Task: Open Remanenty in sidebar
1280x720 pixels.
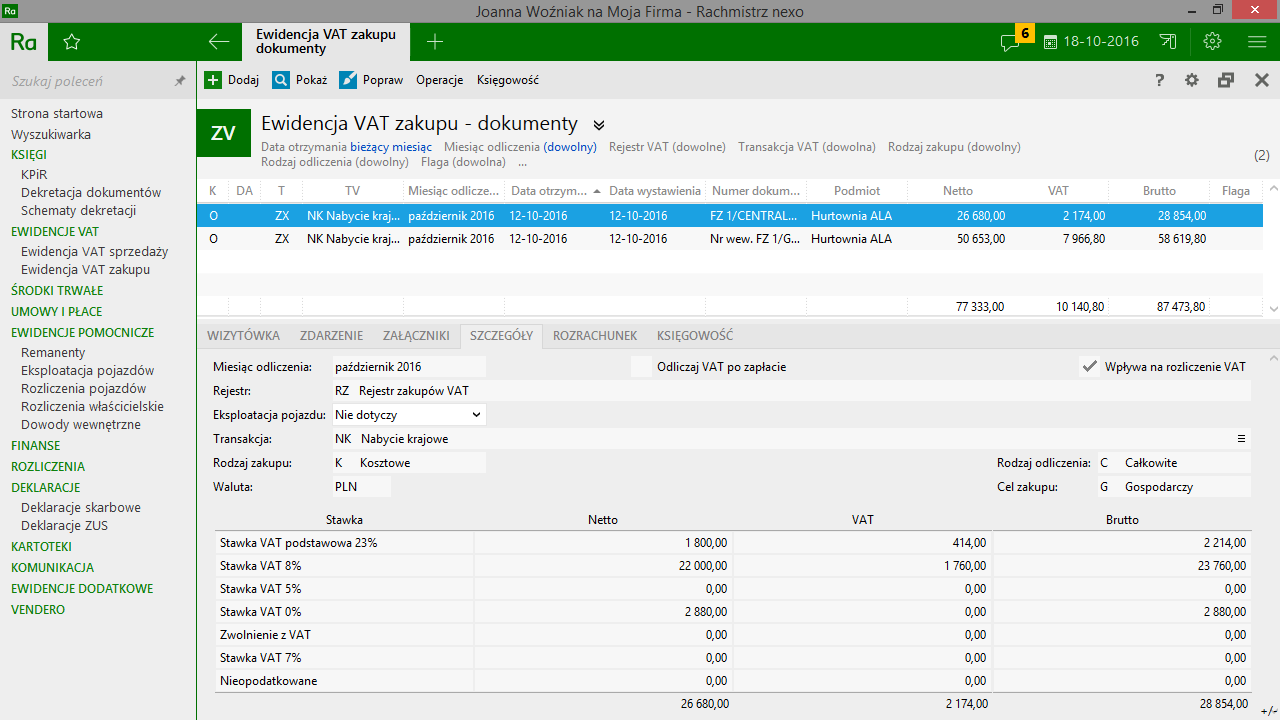Action: click(x=53, y=352)
